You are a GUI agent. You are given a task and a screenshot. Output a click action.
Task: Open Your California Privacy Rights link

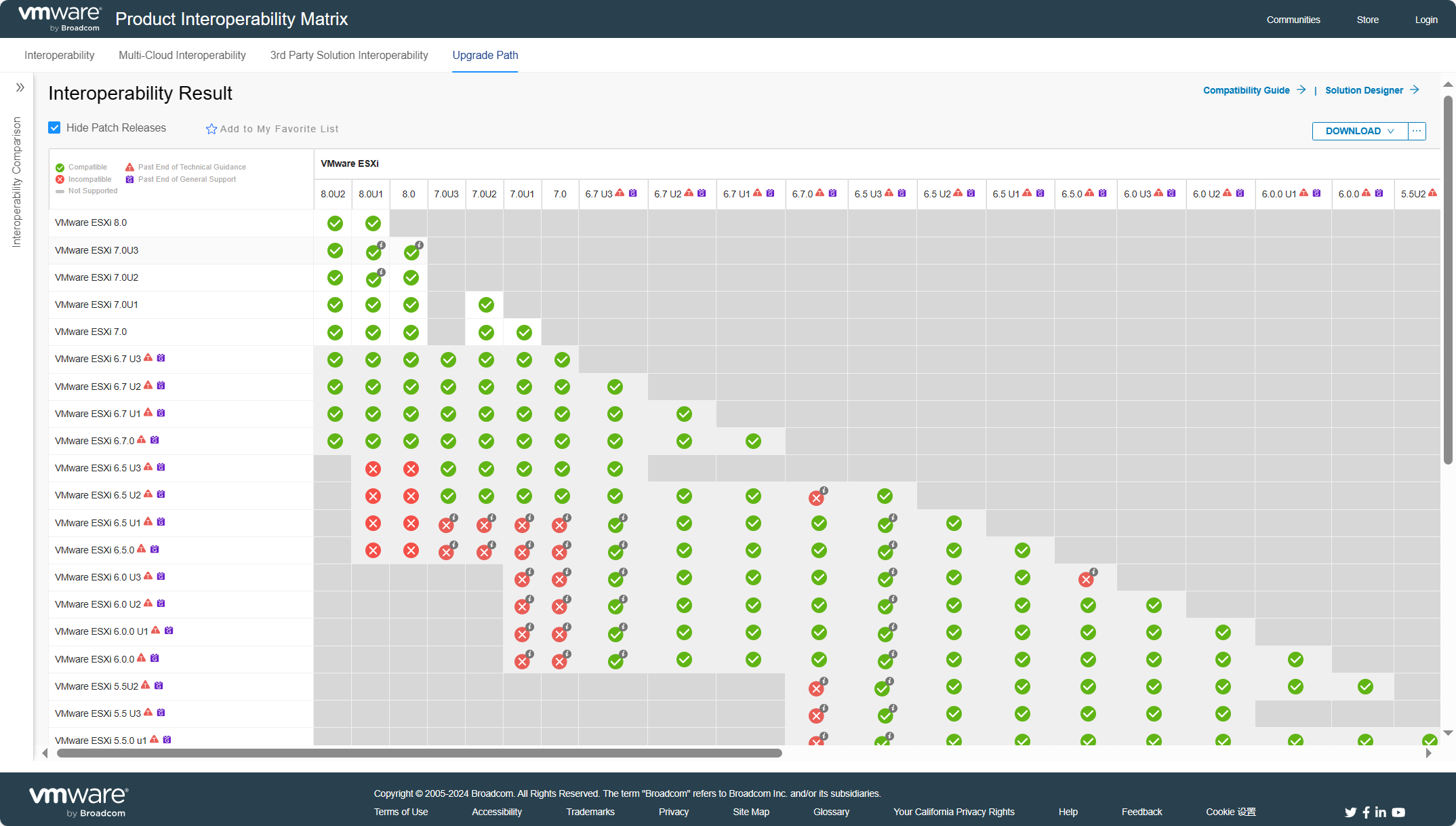pyautogui.click(x=954, y=812)
